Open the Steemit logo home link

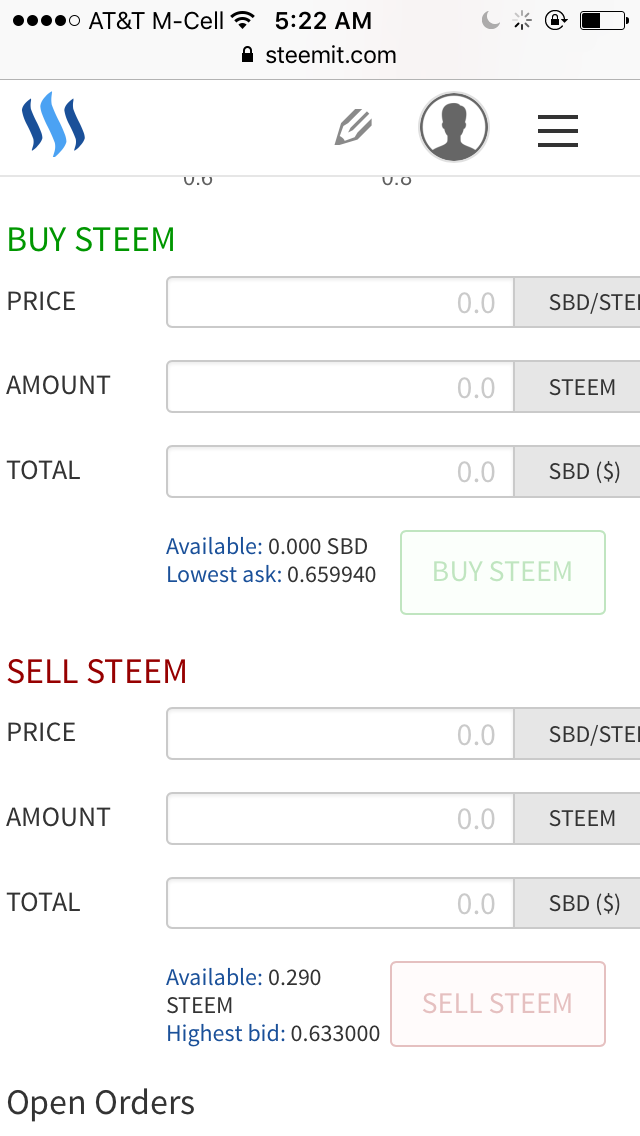point(53,125)
